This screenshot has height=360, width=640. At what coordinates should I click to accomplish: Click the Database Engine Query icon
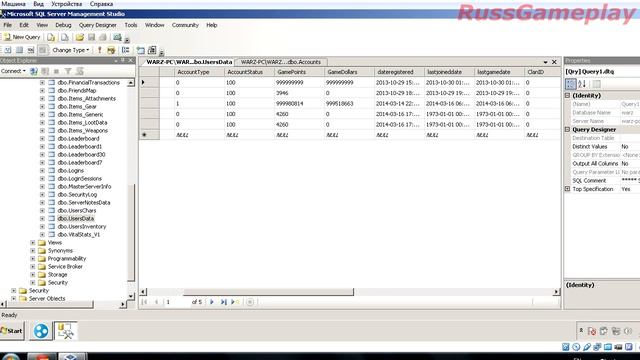click(51, 38)
